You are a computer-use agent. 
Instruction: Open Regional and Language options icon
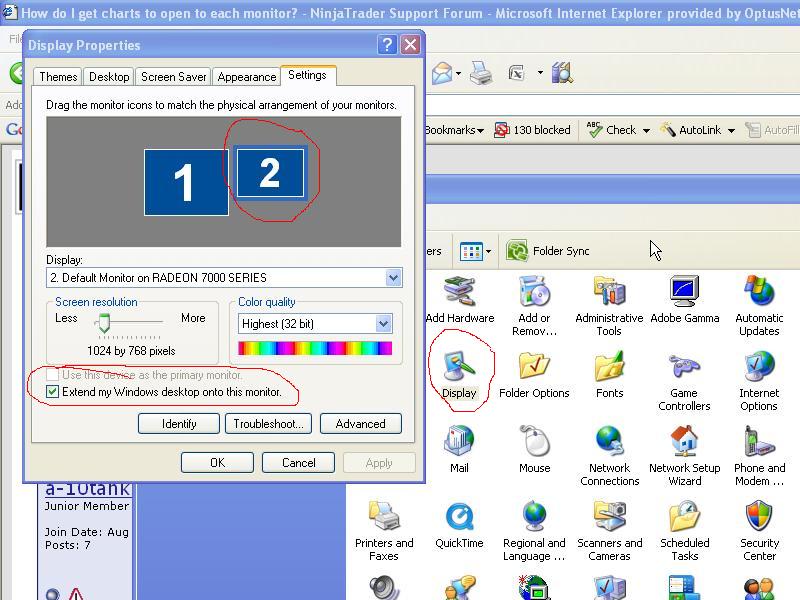click(x=534, y=531)
